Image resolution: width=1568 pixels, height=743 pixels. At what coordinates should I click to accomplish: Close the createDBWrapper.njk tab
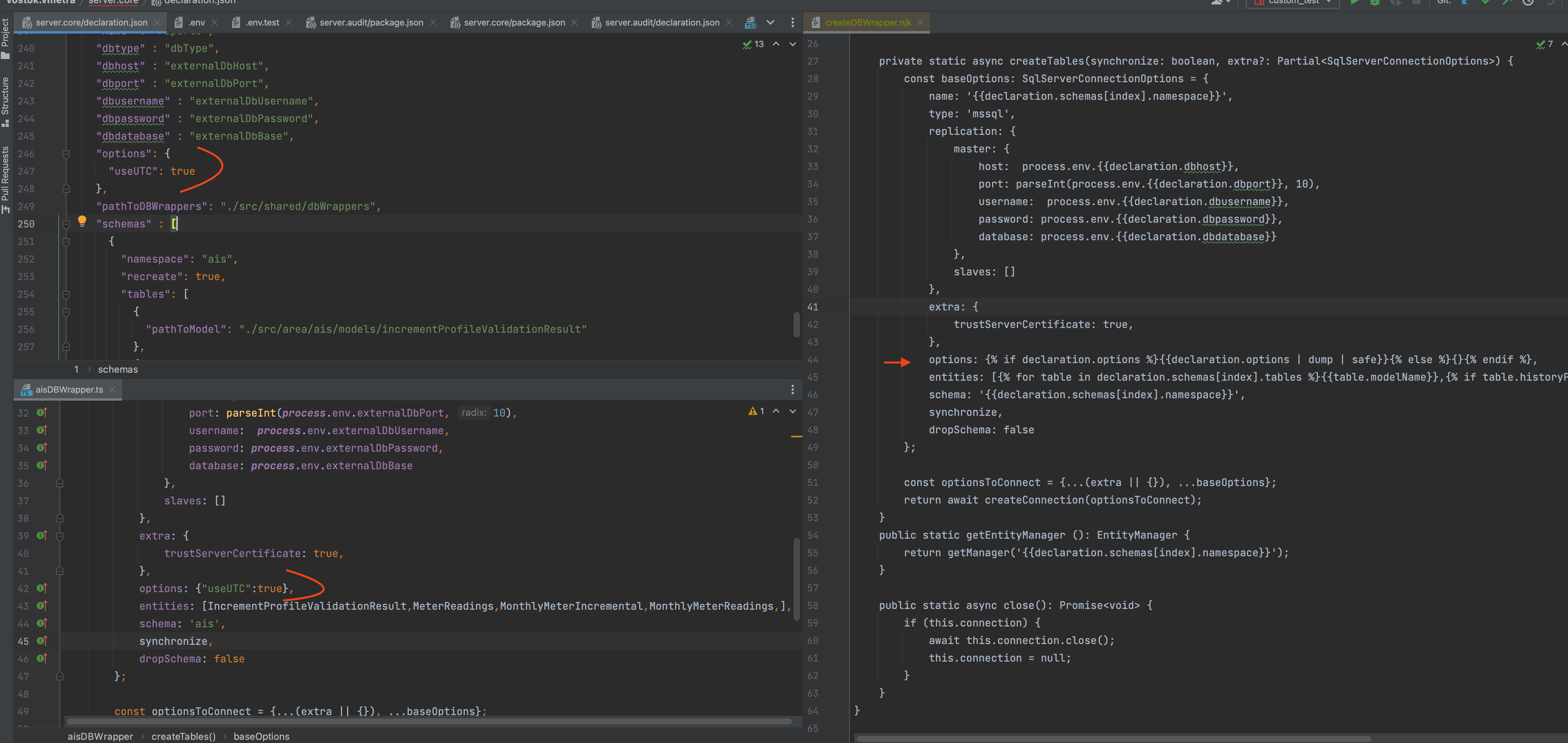click(920, 22)
